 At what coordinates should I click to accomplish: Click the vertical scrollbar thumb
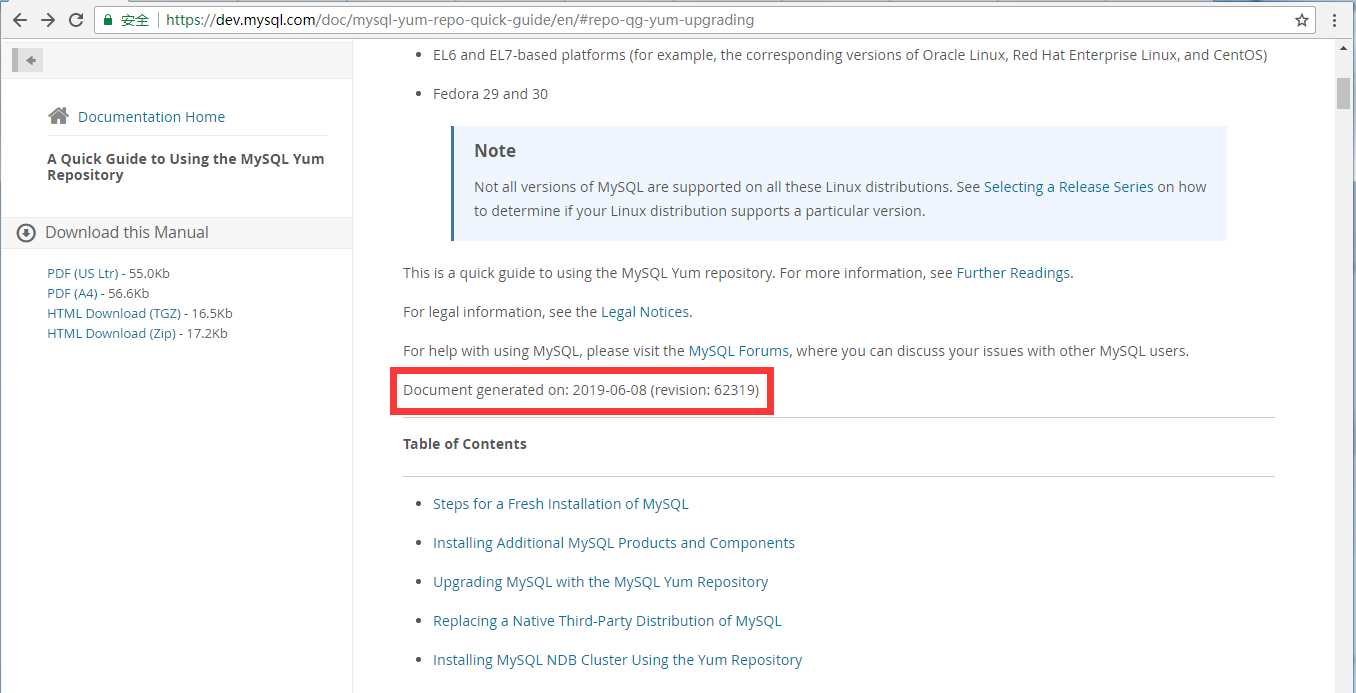[x=1343, y=92]
